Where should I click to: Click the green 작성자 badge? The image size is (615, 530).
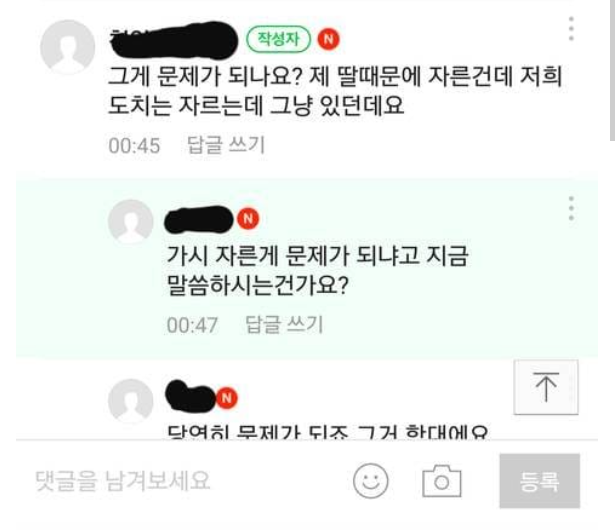(278, 39)
